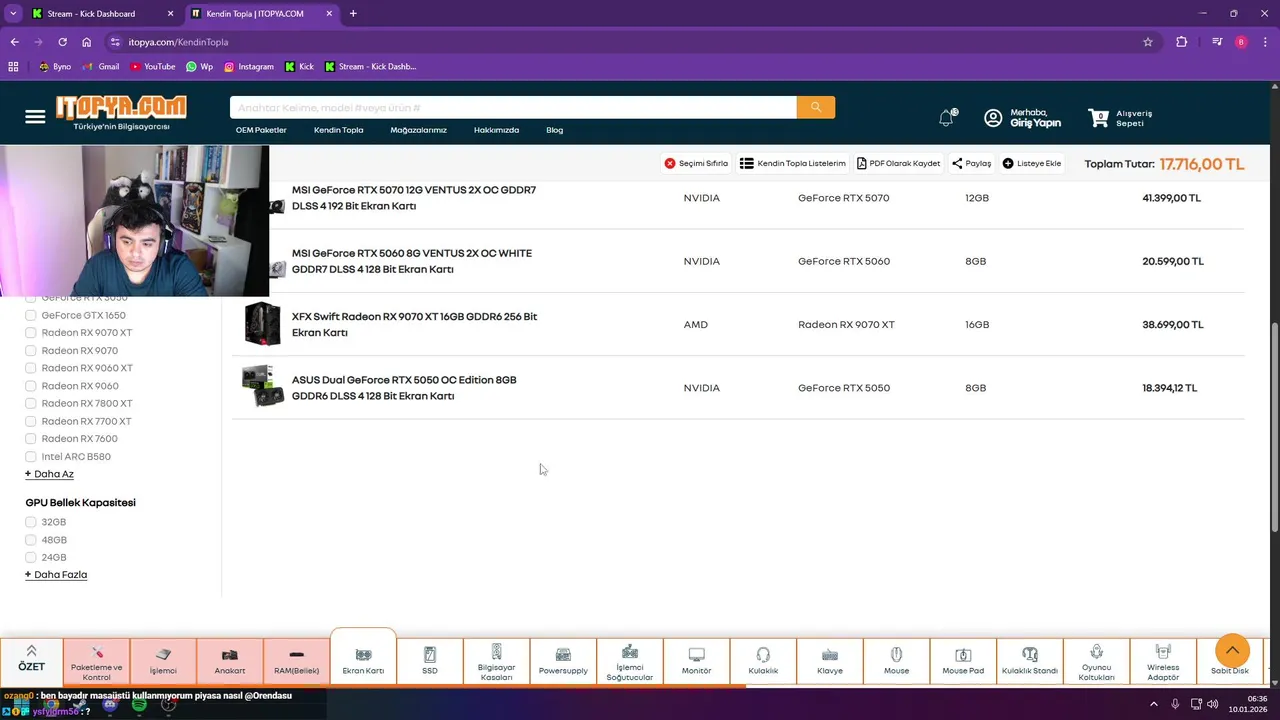Click the product search input field
This screenshot has width=1280, height=720.
pyautogui.click(x=513, y=107)
